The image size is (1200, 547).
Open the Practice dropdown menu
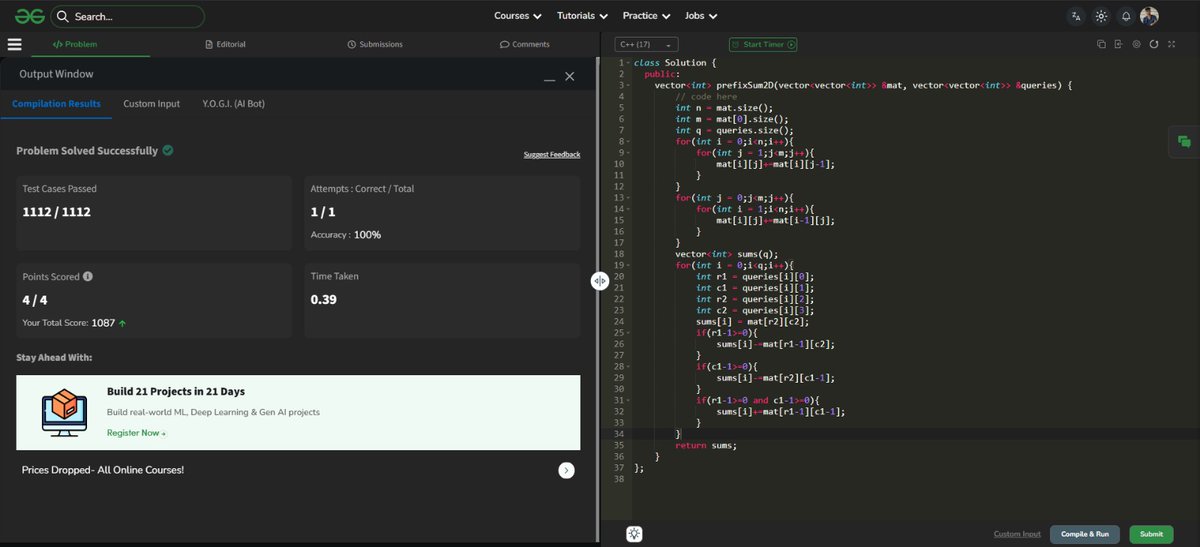[646, 16]
